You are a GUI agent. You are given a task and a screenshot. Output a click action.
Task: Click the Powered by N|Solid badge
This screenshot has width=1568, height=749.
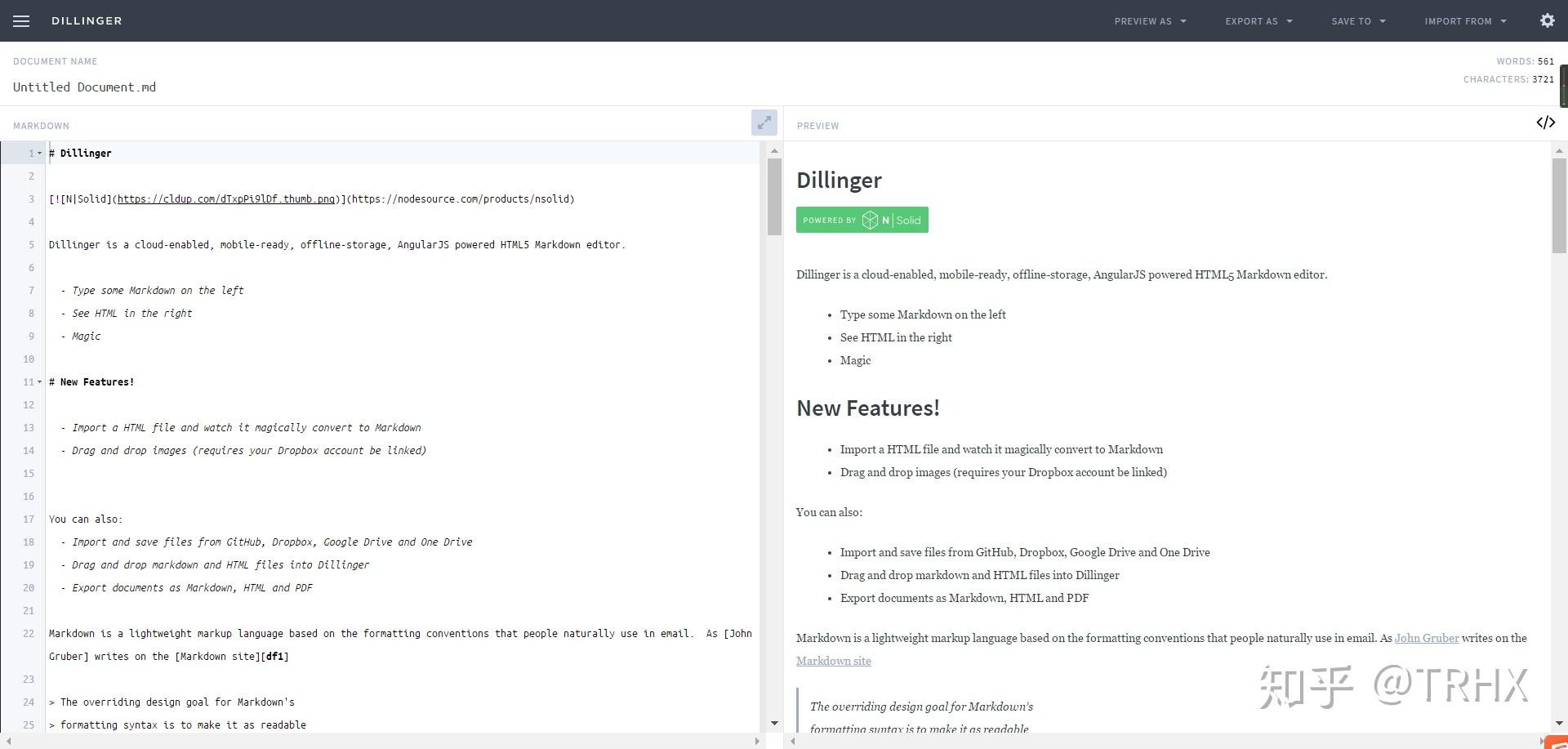point(862,220)
